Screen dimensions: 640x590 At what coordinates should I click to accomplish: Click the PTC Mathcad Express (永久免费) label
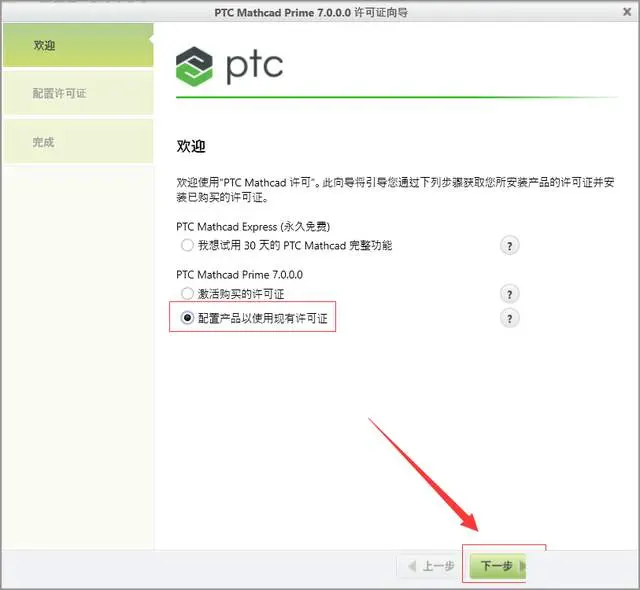(x=253, y=226)
